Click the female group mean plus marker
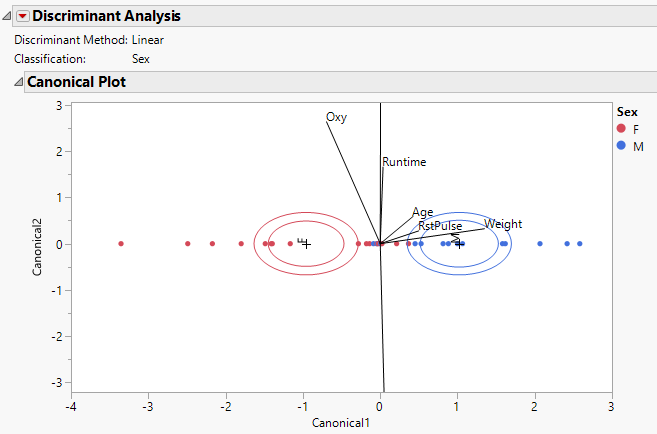657x434 pixels. pos(307,244)
